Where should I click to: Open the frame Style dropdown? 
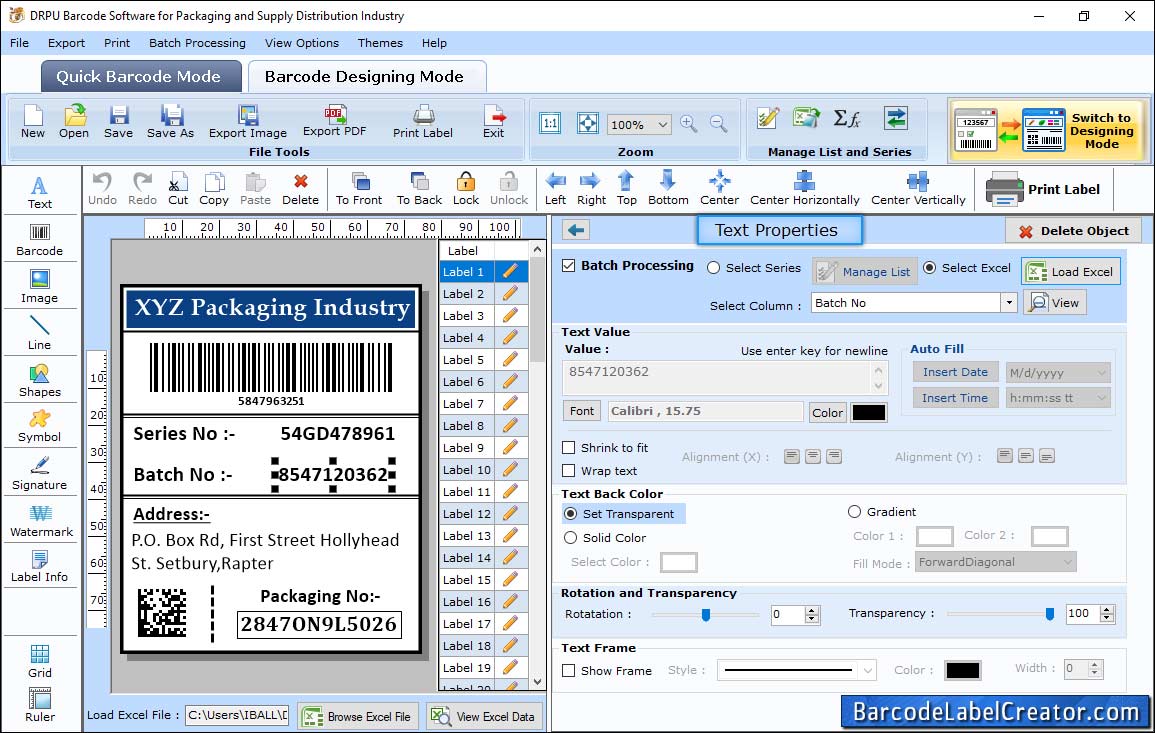click(868, 670)
